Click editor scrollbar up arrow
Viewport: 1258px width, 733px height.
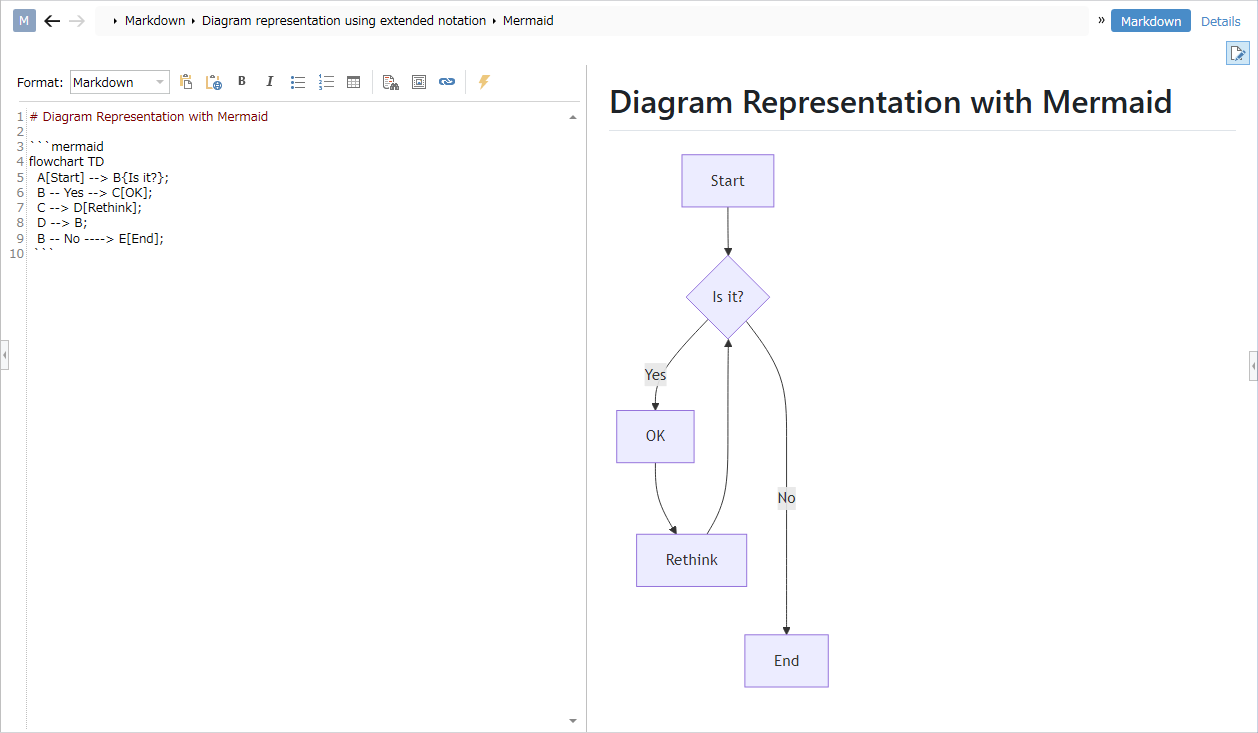[x=573, y=117]
